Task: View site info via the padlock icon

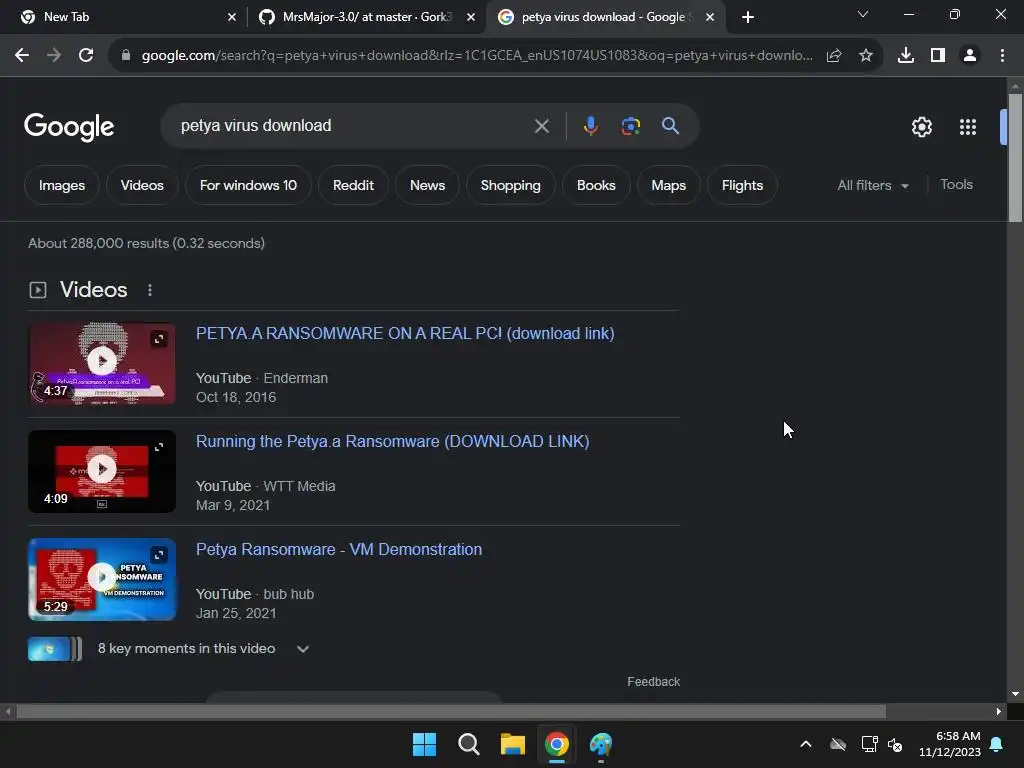Action: (x=126, y=56)
